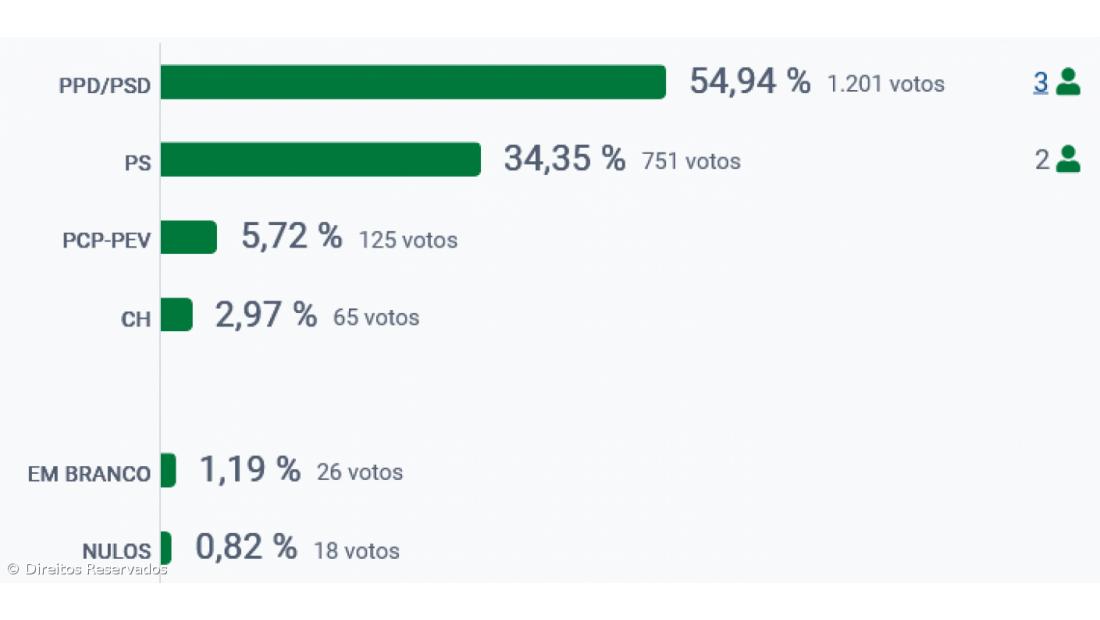Click the CH green bar
This screenshot has width=1100, height=620.
[176, 315]
